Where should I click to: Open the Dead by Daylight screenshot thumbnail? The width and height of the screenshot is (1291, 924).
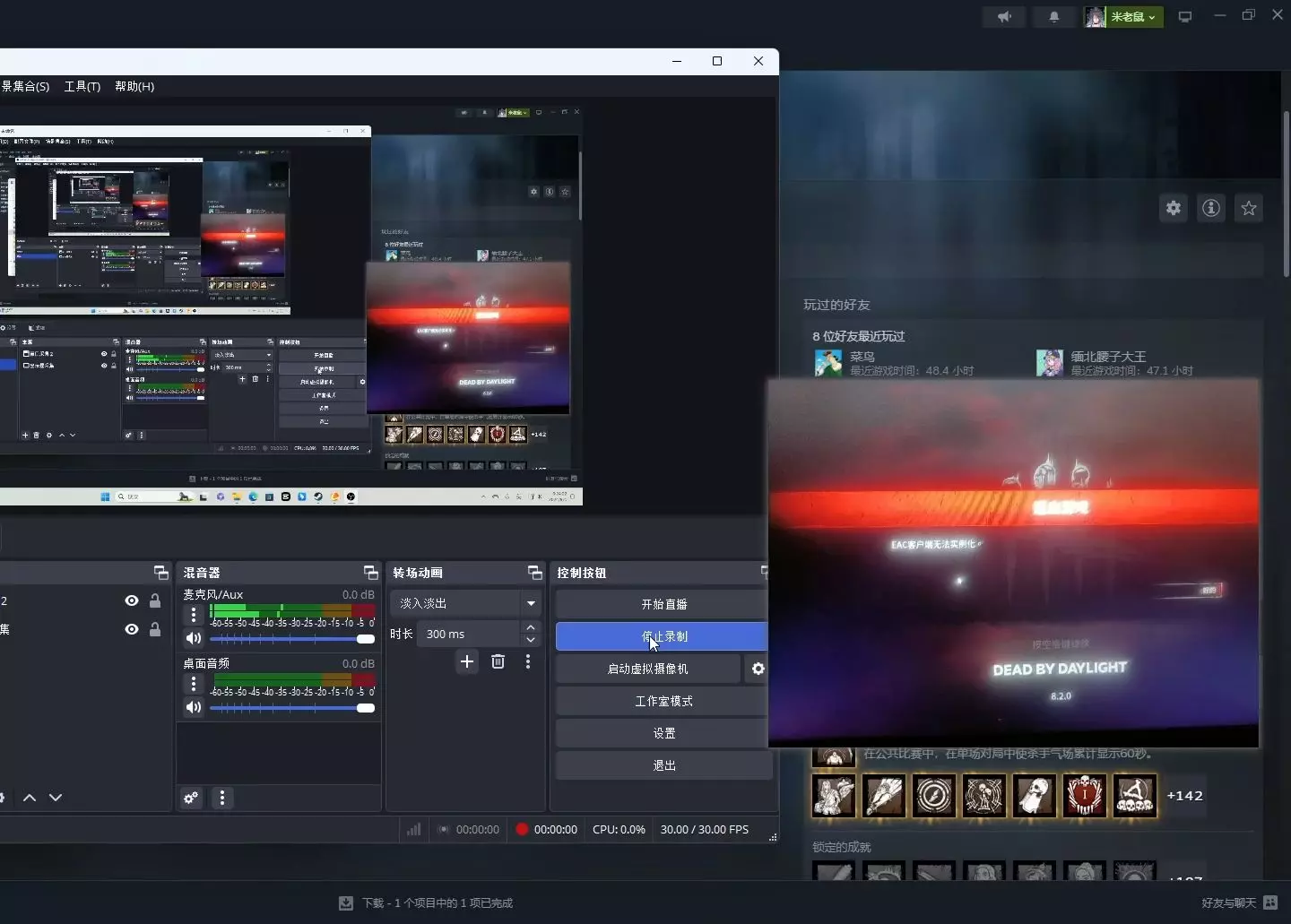1014,563
